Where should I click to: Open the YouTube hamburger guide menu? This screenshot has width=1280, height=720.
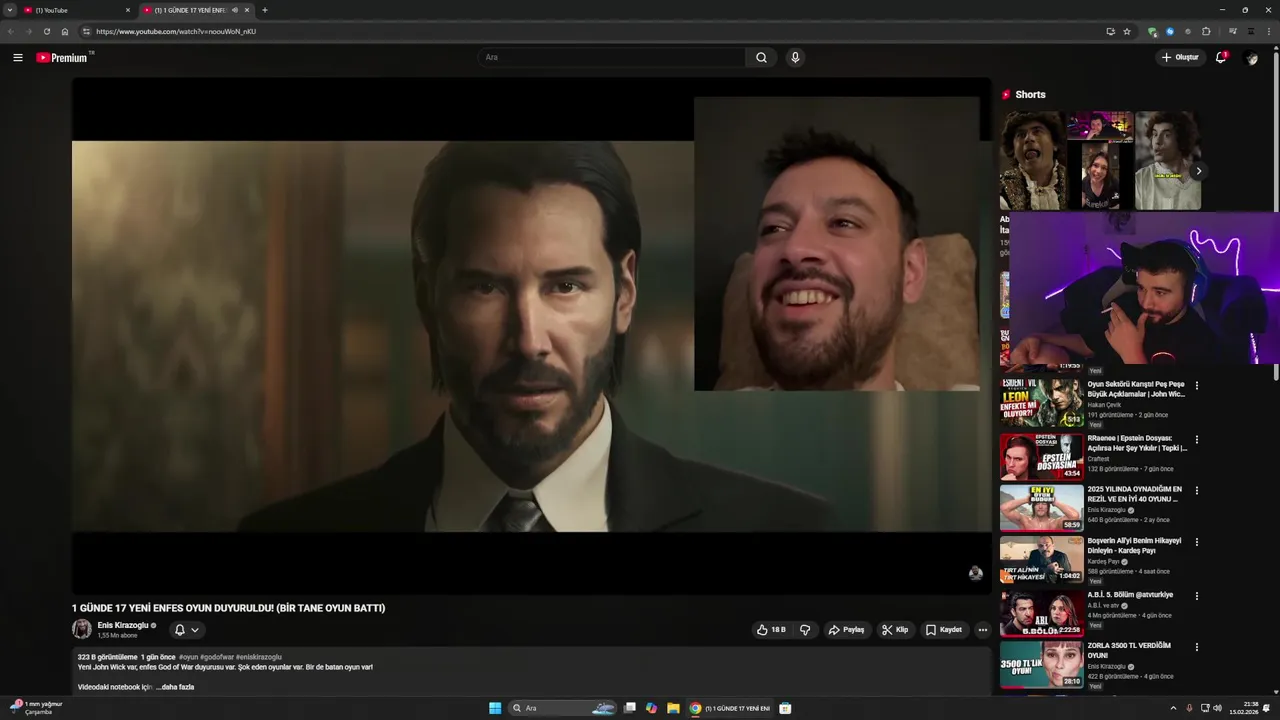tap(17, 58)
